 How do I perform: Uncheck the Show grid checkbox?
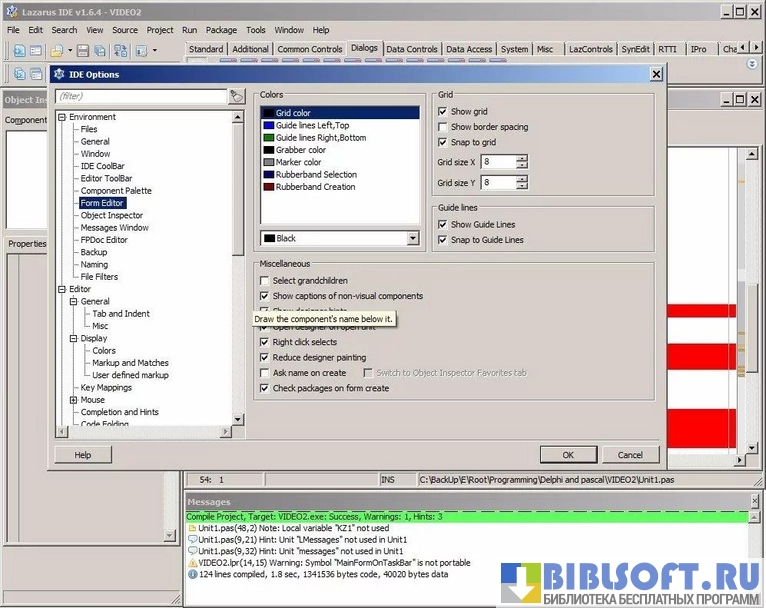[443, 112]
